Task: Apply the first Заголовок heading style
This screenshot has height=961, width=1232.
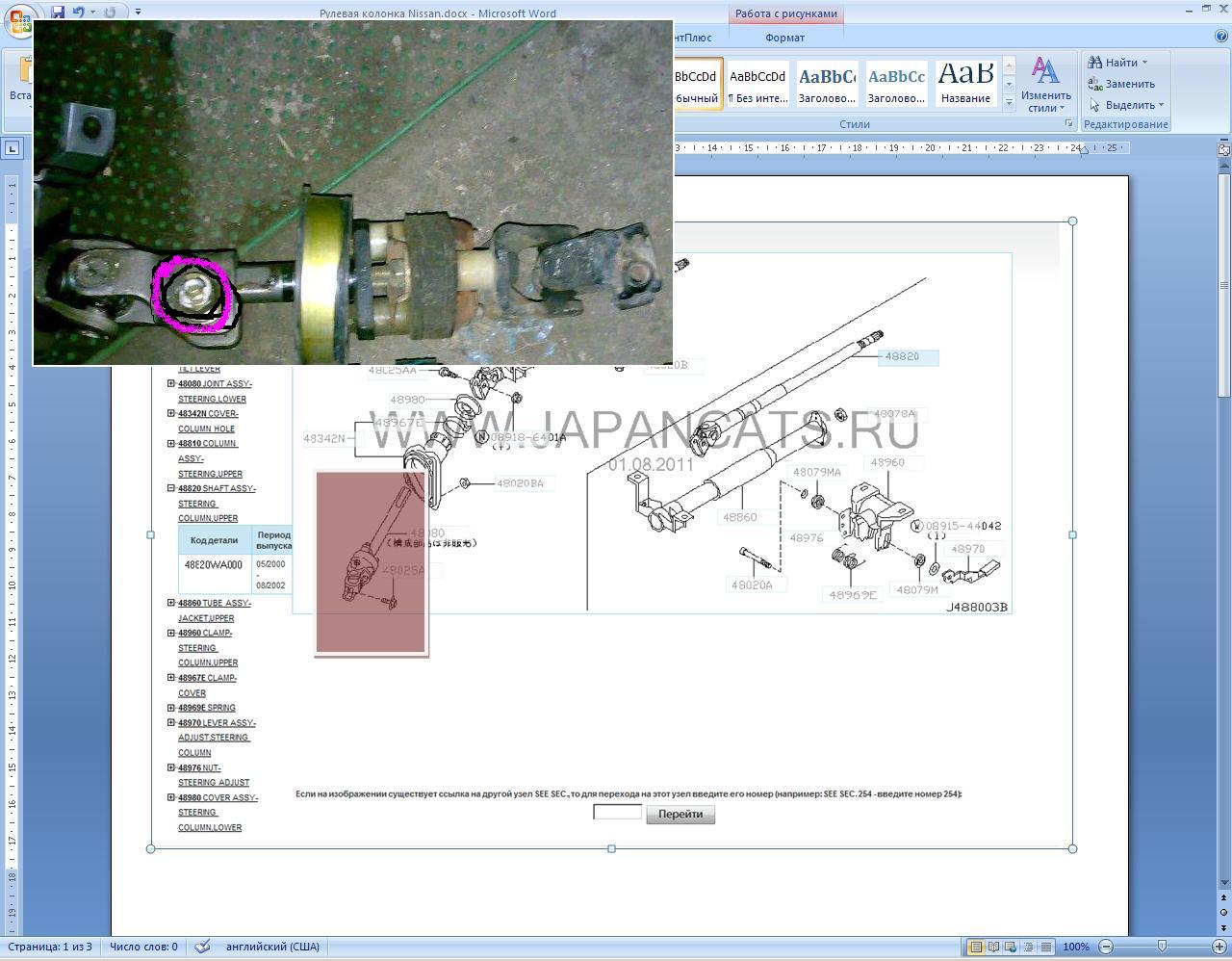Action: click(827, 84)
